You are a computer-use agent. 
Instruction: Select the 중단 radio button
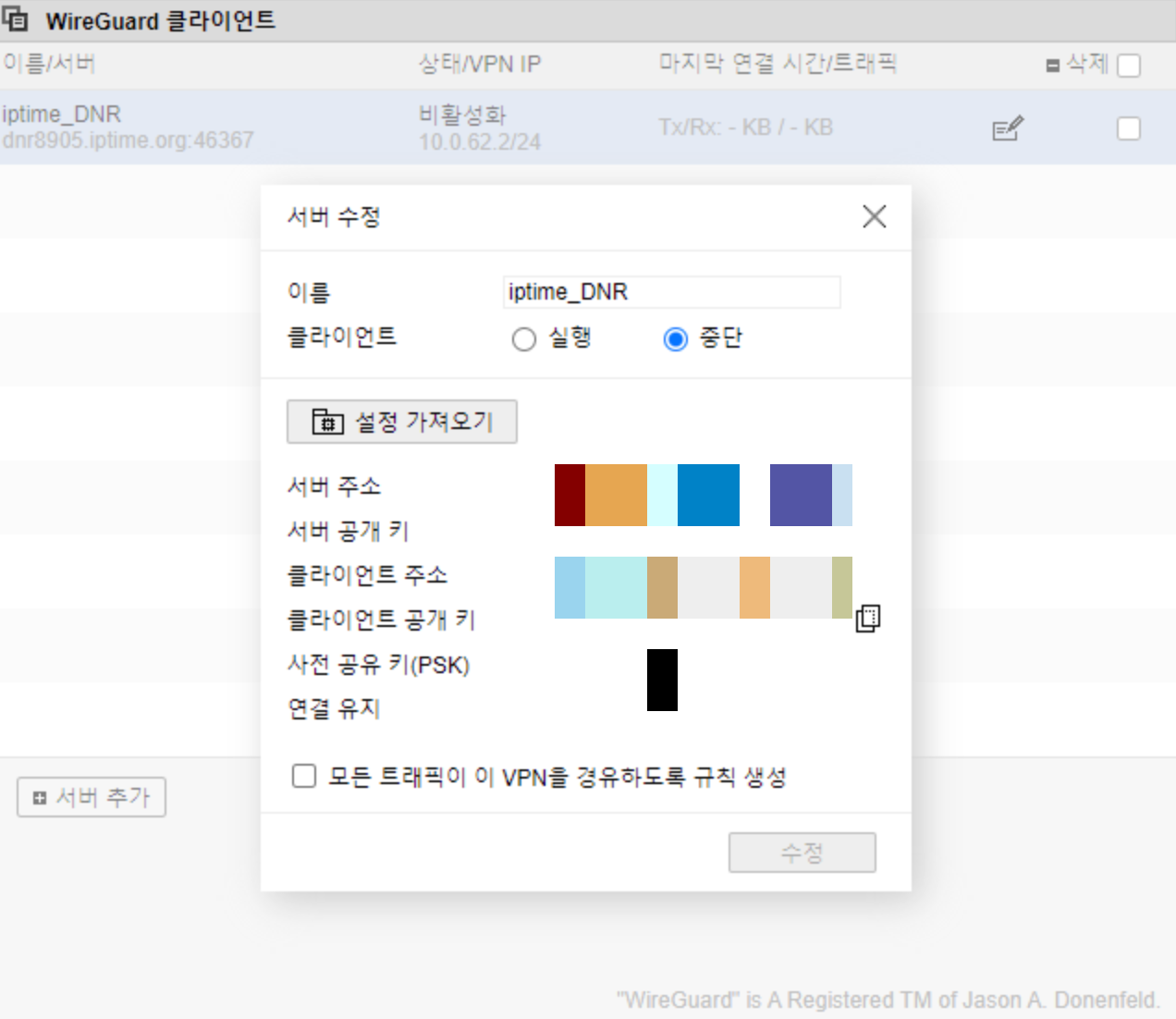click(676, 339)
